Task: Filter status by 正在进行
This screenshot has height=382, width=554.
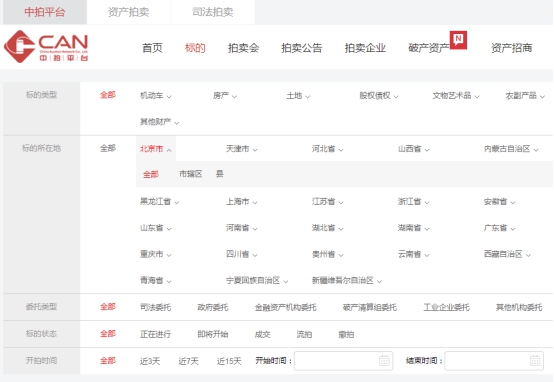Action: pos(155,334)
